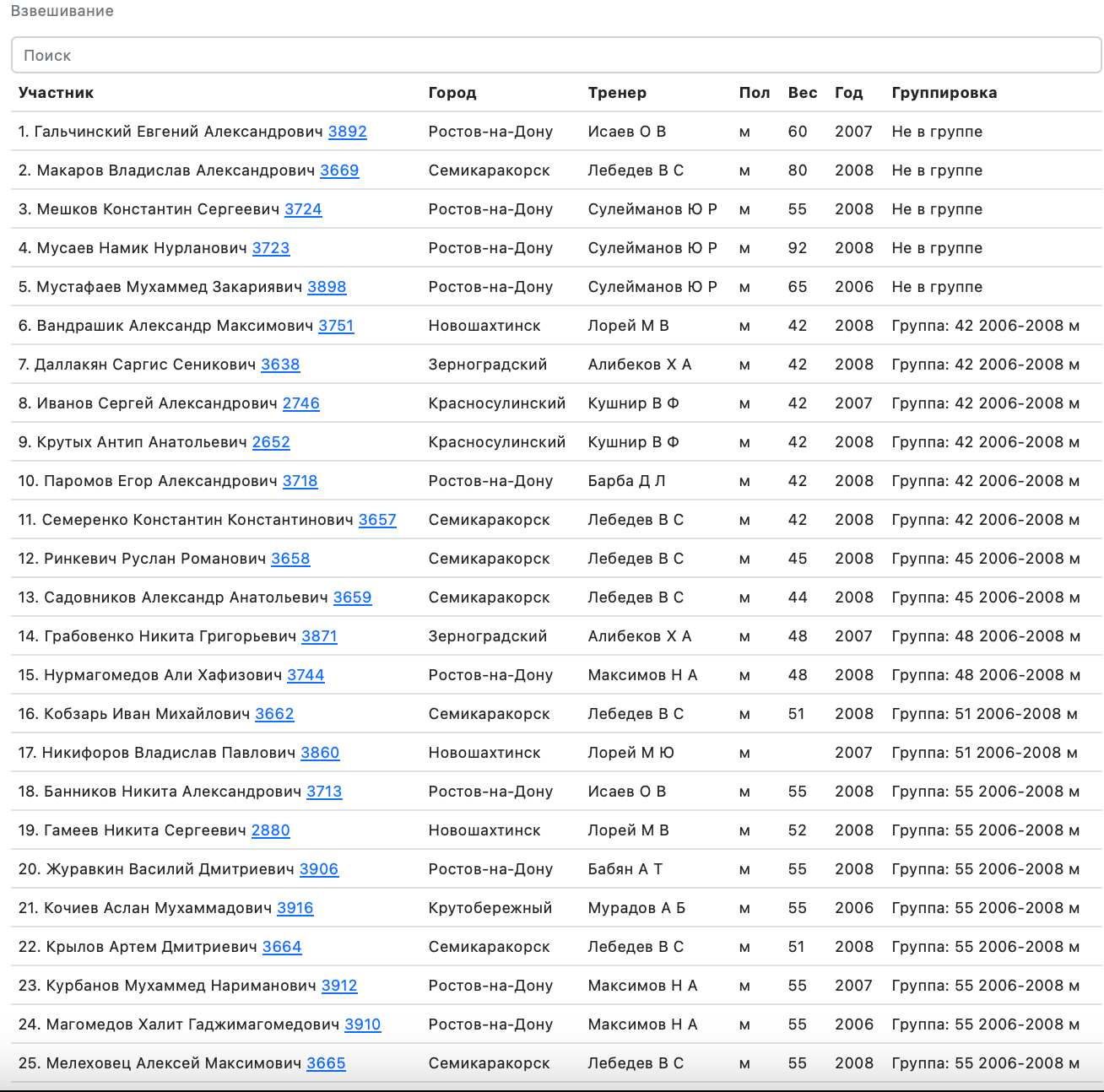Image resolution: width=1104 pixels, height=1092 pixels.
Task: Open link 3657 for Семеренко
Action: pyautogui.click(x=377, y=520)
